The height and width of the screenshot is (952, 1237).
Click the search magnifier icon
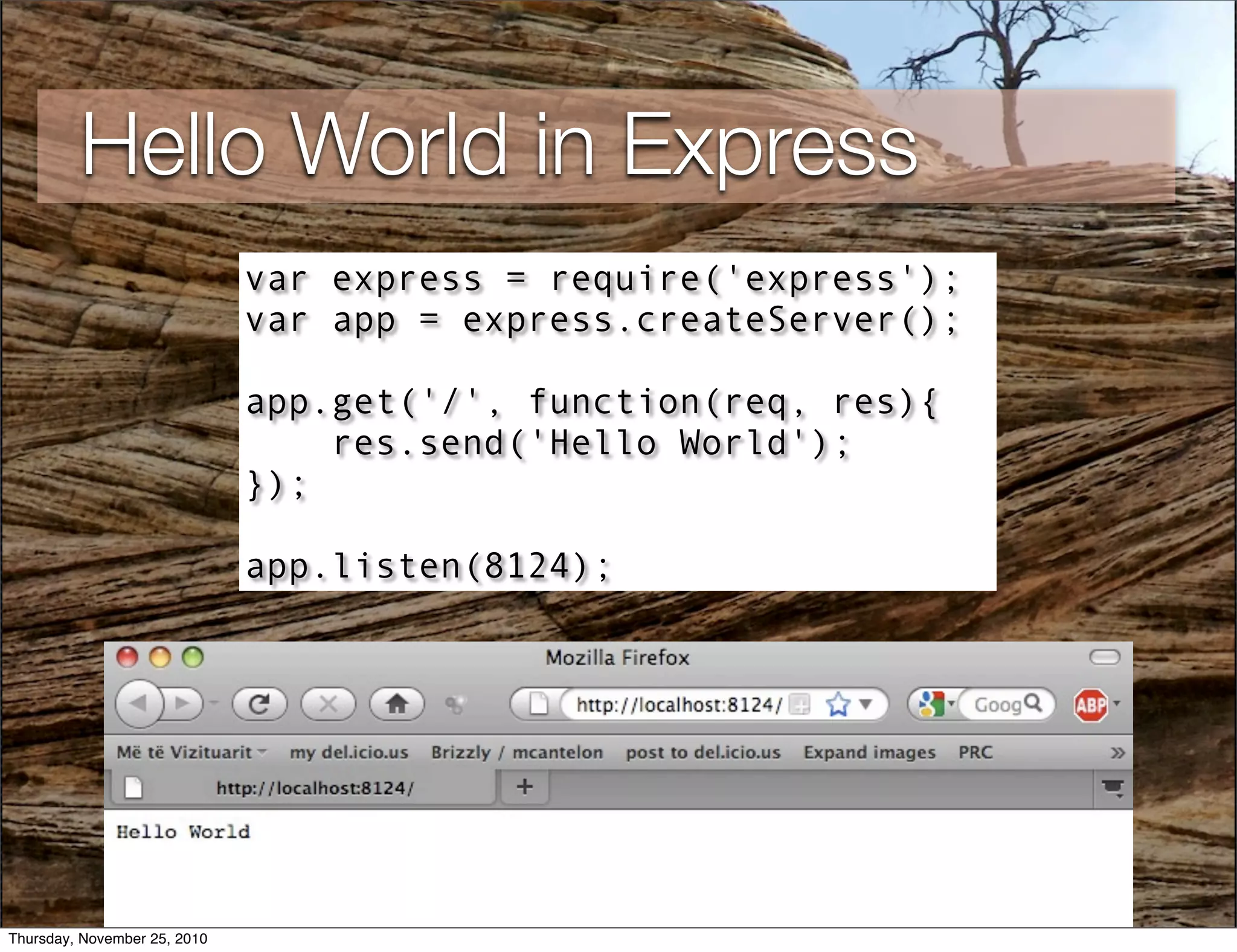(1033, 703)
